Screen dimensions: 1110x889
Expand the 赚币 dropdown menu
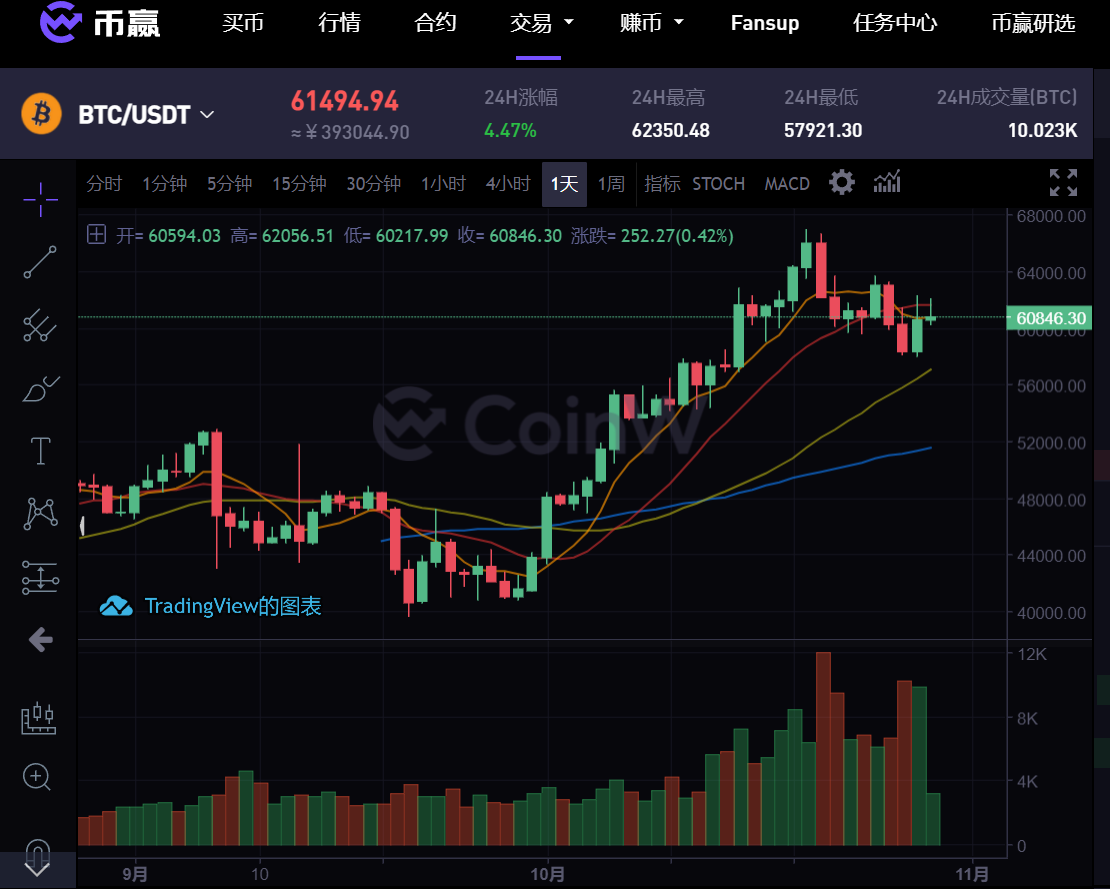pyautogui.click(x=651, y=23)
